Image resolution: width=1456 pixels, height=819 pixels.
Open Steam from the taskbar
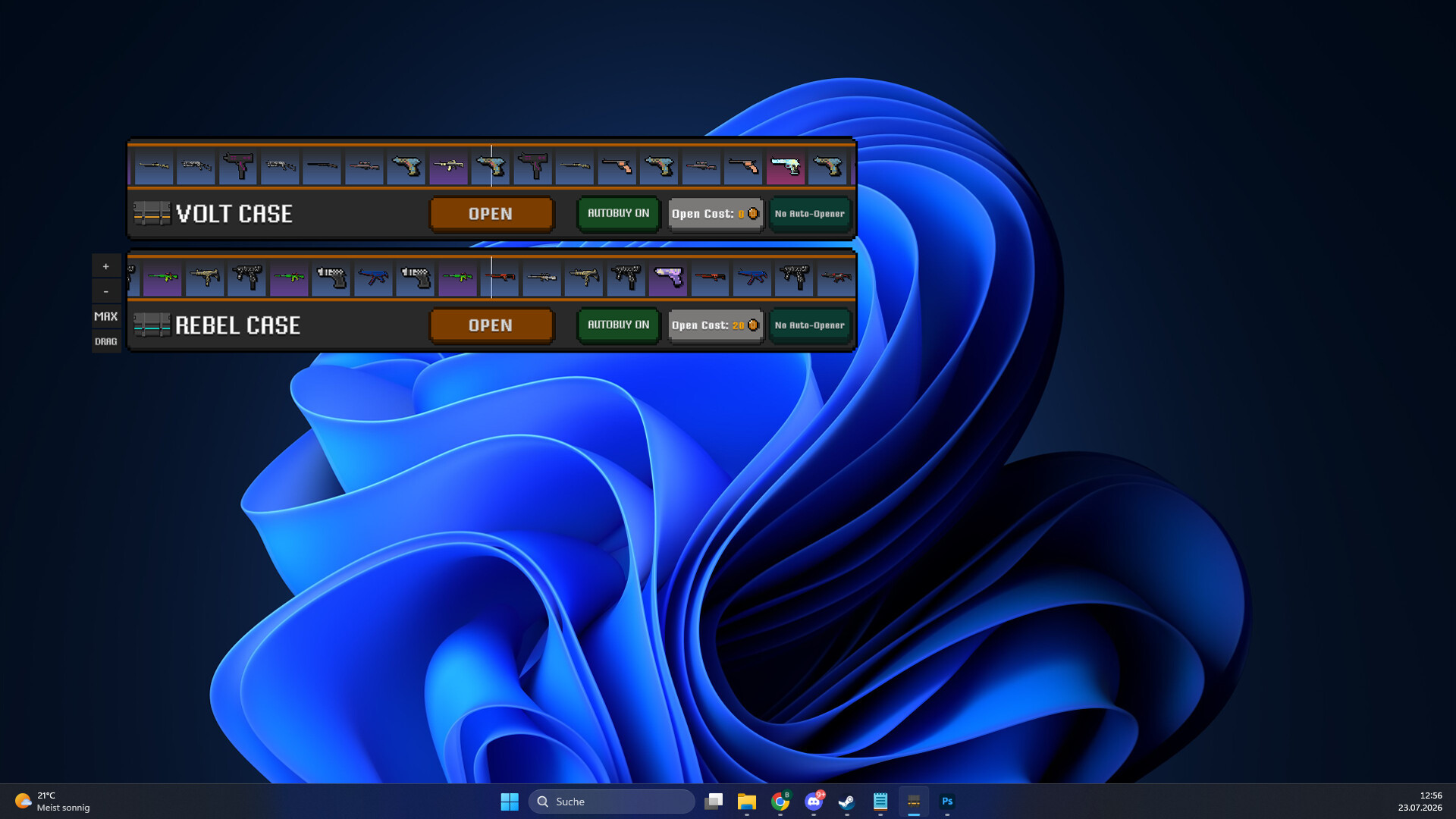(847, 802)
